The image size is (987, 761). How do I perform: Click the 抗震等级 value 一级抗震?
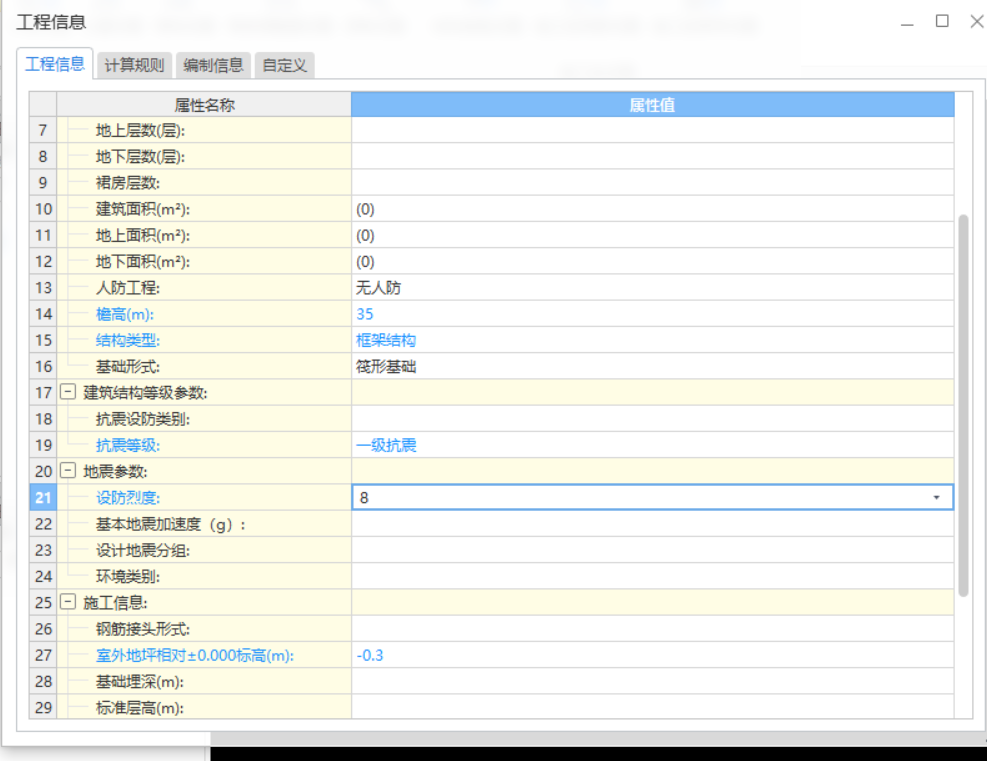tap(386, 446)
